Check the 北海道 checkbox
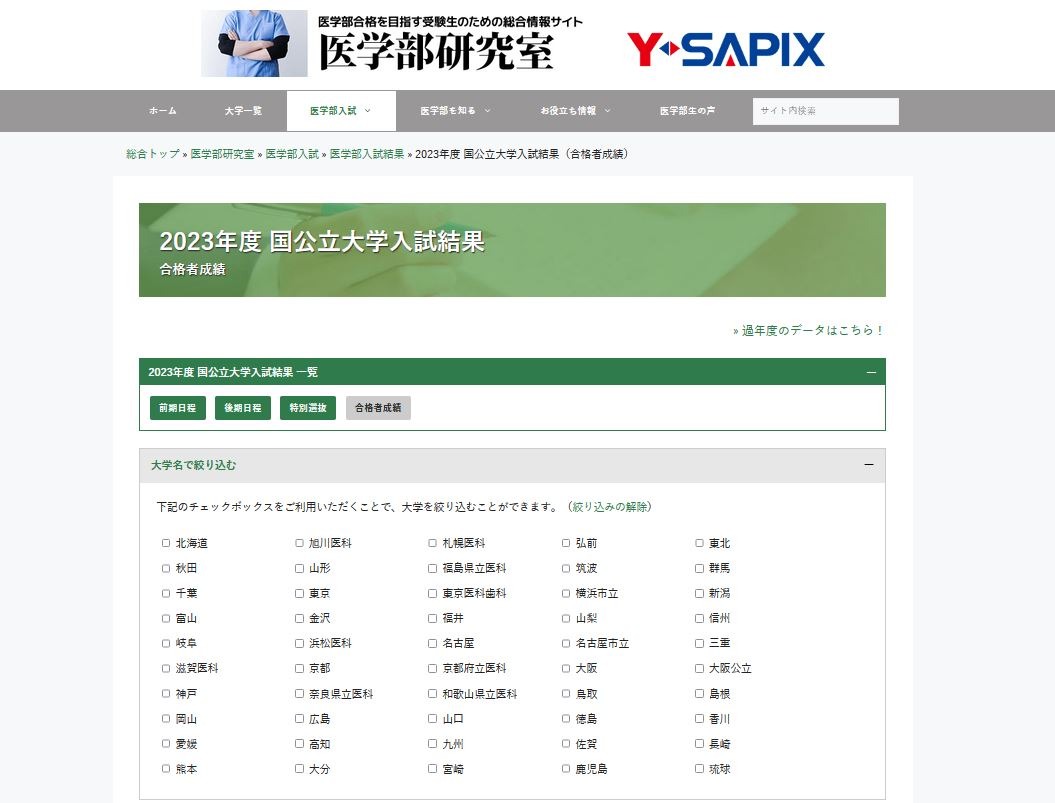Screen dimensions: 1055x803 click(x=166, y=543)
